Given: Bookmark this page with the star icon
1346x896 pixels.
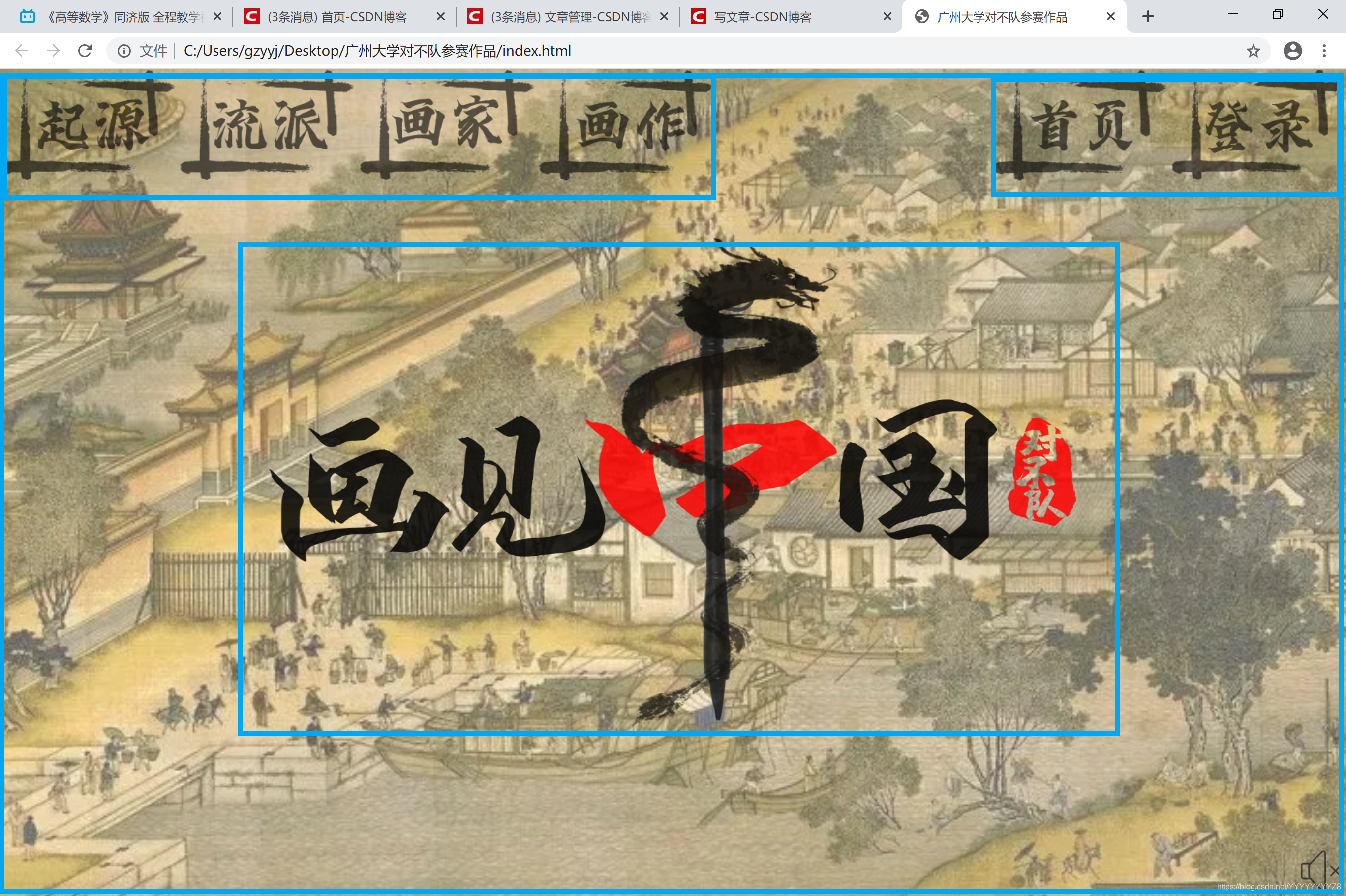Looking at the screenshot, I should coord(1254,51).
